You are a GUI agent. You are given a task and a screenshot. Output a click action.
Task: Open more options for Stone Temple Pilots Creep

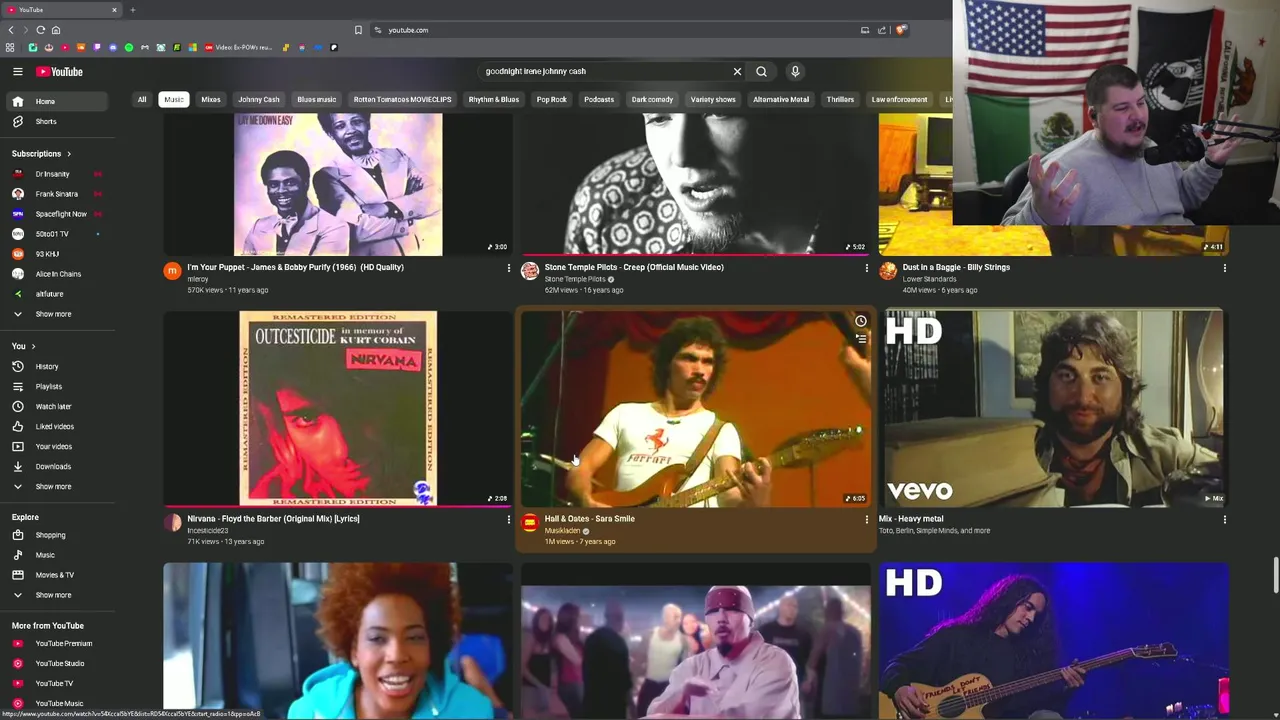coord(866,268)
